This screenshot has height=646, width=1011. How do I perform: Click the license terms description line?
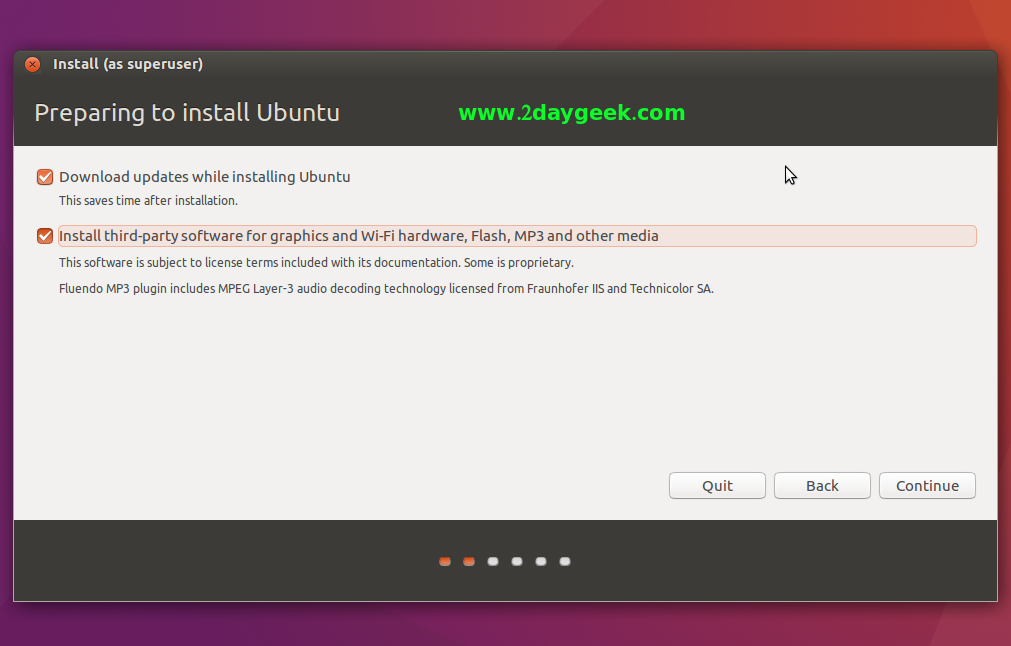pyautogui.click(x=316, y=263)
